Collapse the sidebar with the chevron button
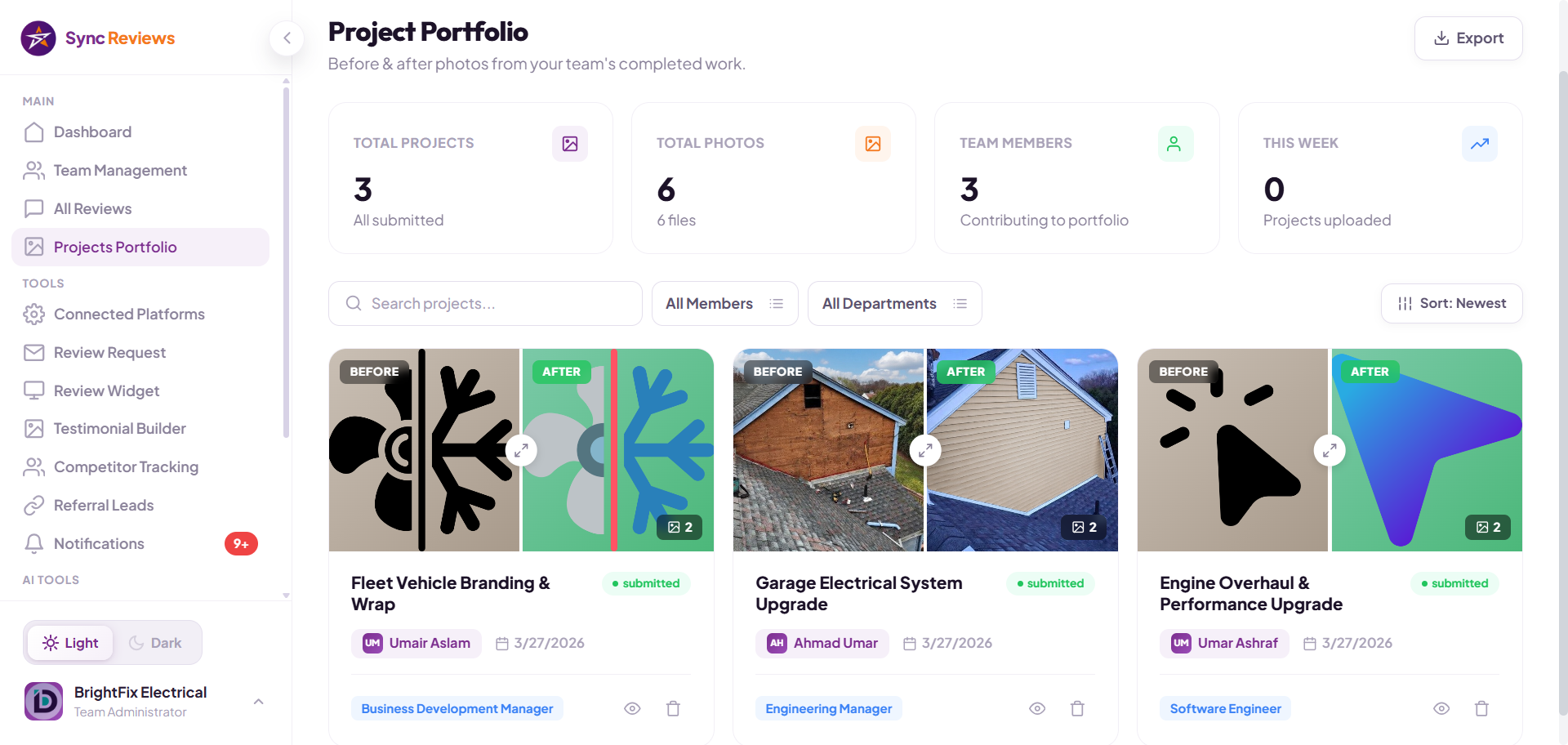The width and height of the screenshot is (1568, 745). coord(287,38)
